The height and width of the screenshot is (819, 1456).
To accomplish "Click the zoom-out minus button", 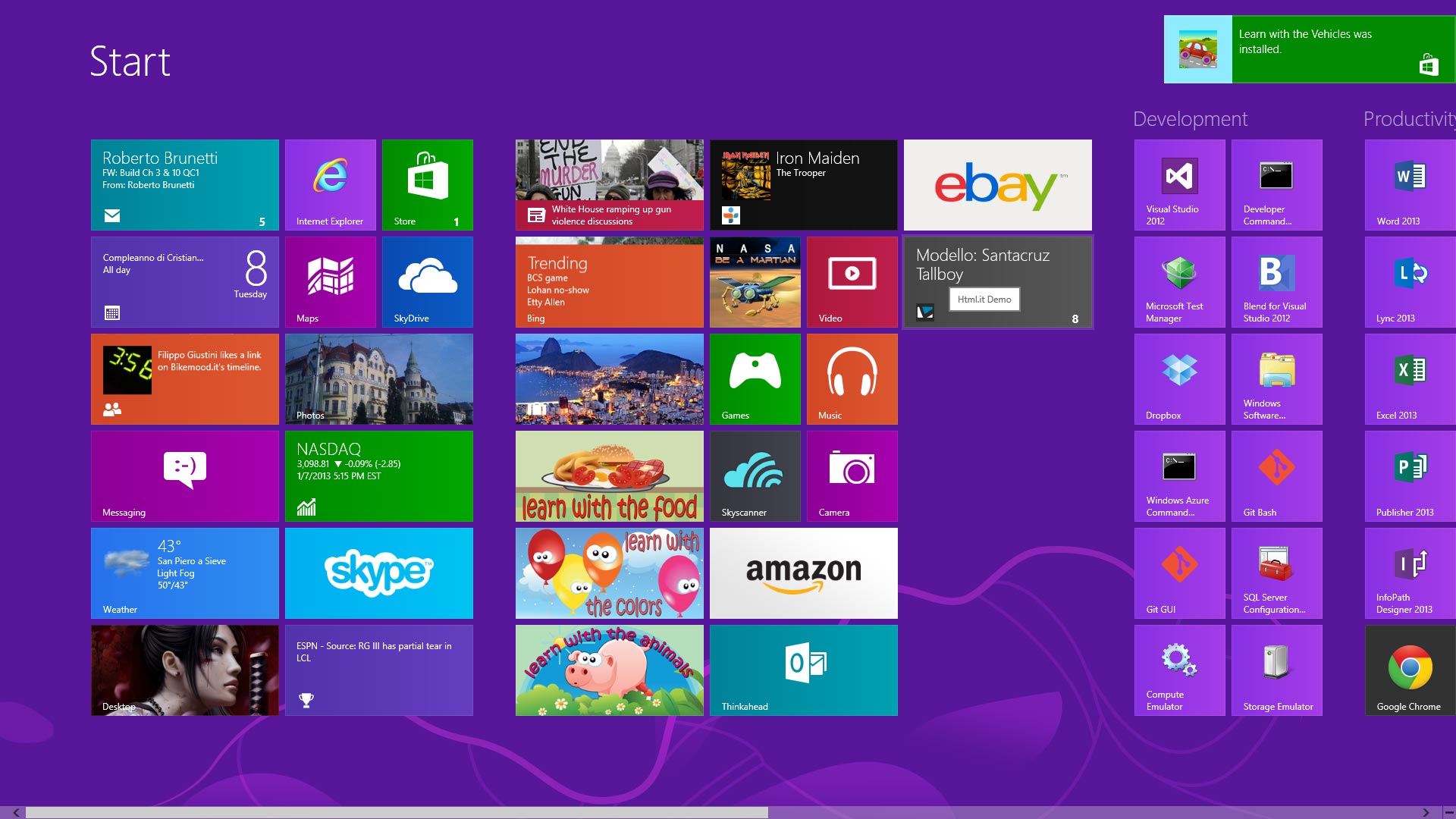I will 1448,812.
